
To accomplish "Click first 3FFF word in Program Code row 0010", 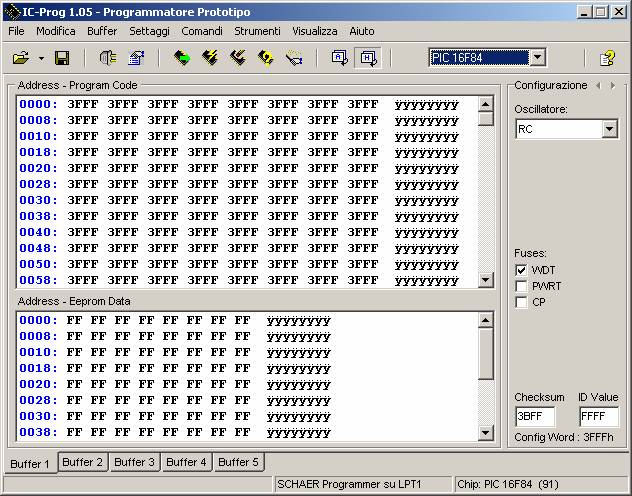I will [x=83, y=136].
